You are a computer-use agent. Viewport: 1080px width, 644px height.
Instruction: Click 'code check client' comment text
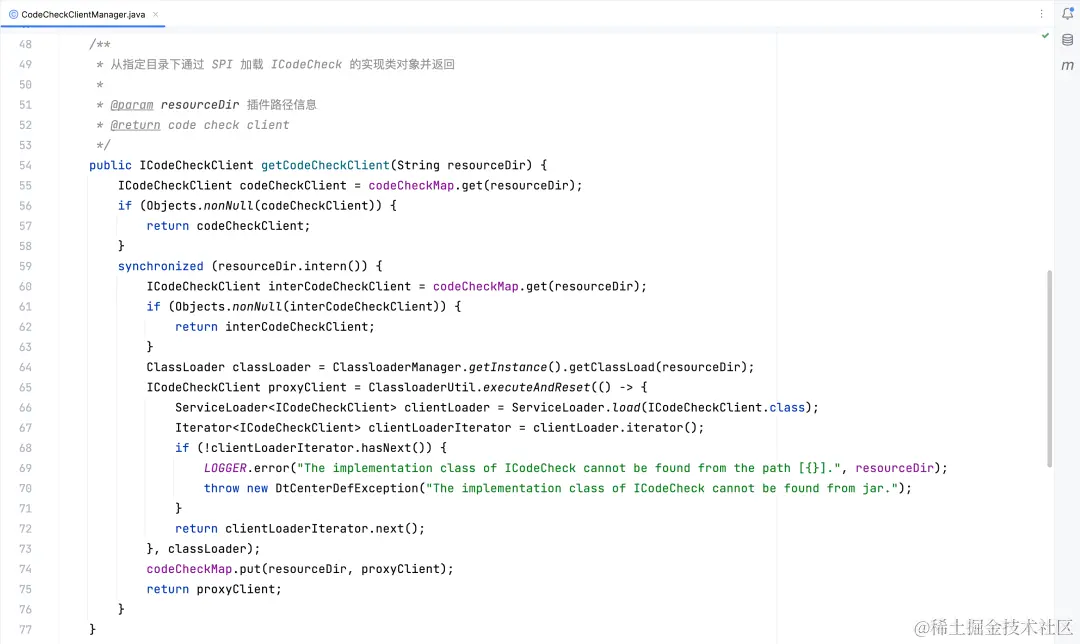(229, 125)
